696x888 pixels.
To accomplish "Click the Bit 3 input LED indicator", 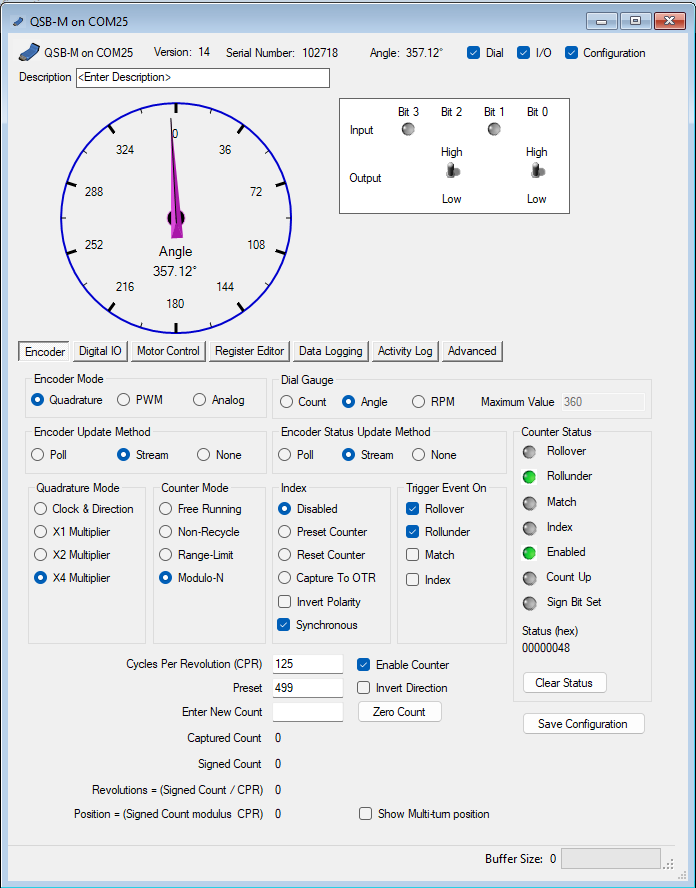I will 408,129.
